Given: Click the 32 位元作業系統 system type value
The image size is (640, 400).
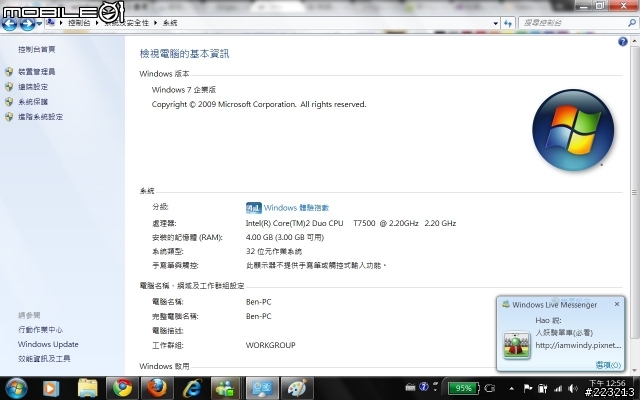Looking at the screenshot, I should (274, 251).
